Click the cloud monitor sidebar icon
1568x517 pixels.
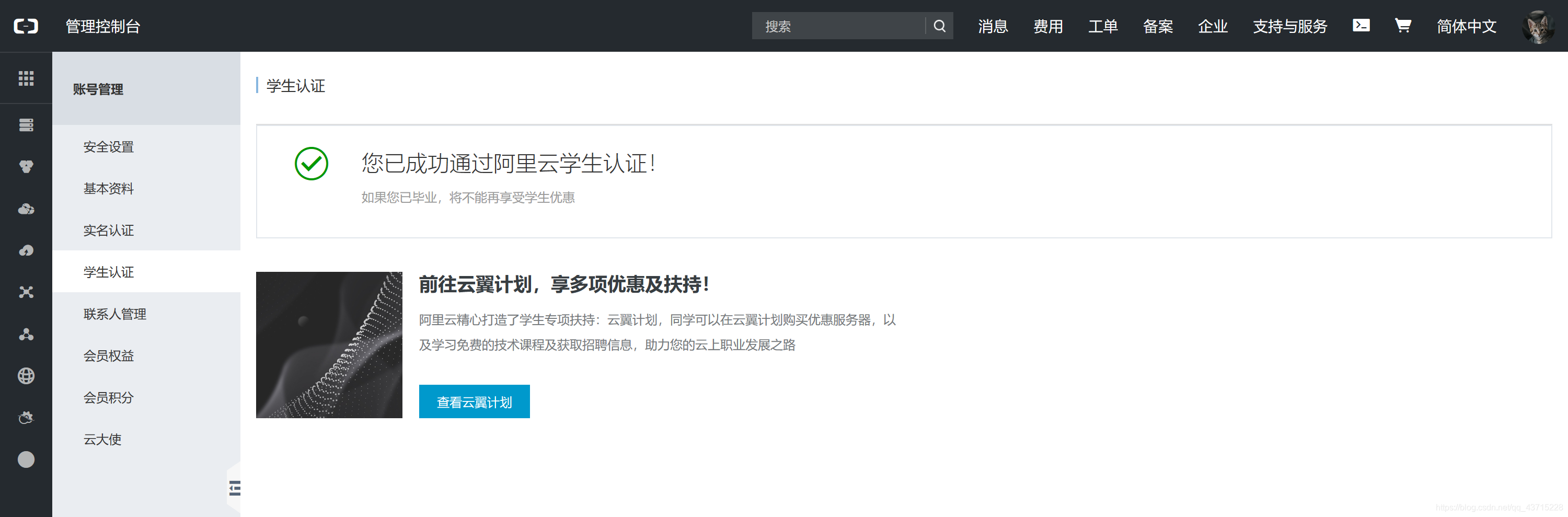pos(26,418)
